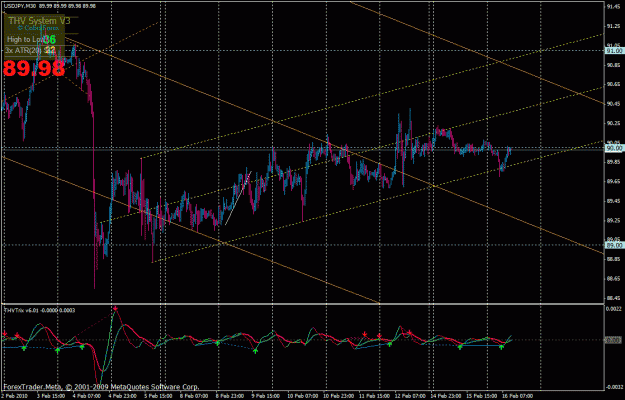
Task: Click the 5 Feb 15:00 time label
Action: click(158, 396)
